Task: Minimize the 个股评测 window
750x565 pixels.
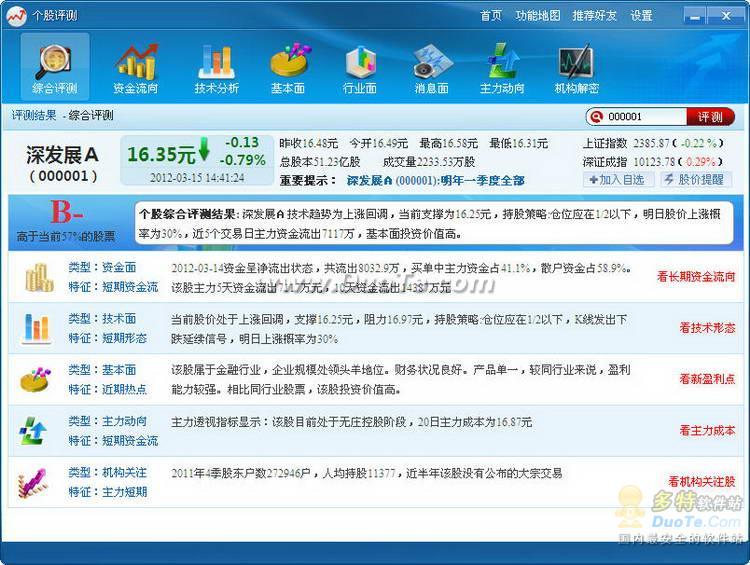Action: (695, 16)
